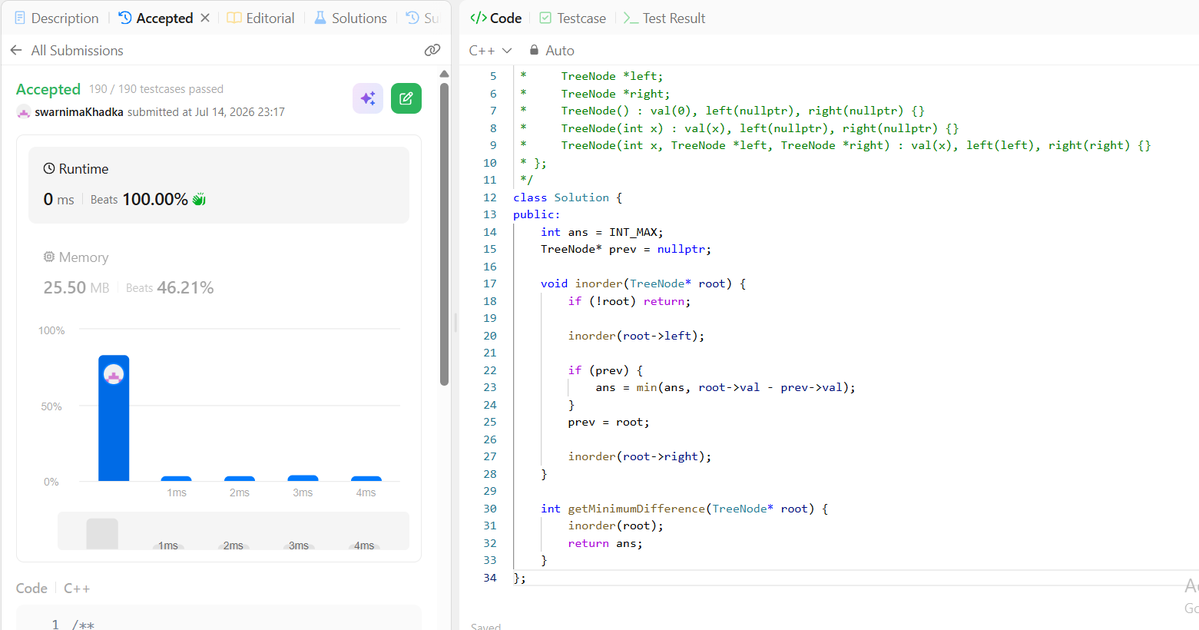Click the gray range selector handle below chart
The height and width of the screenshot is (630, 1199).
point(102,534)
